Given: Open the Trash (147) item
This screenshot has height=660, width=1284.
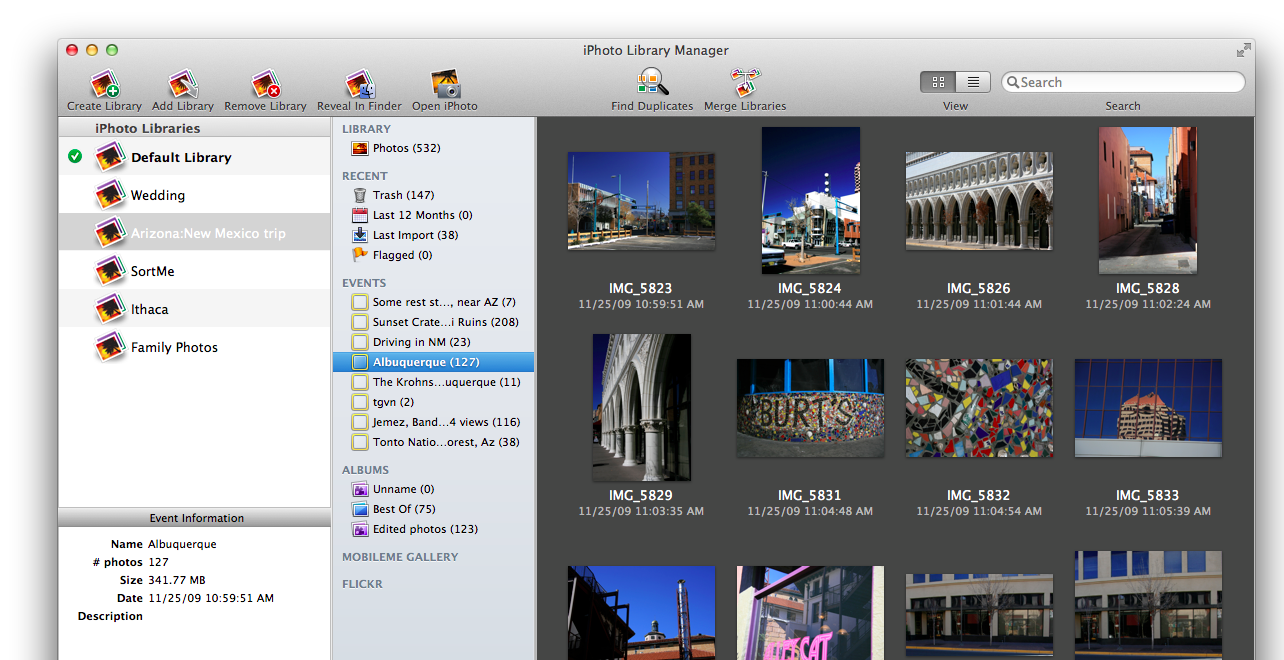Looking at the screenshot, I should pos(402,195).
